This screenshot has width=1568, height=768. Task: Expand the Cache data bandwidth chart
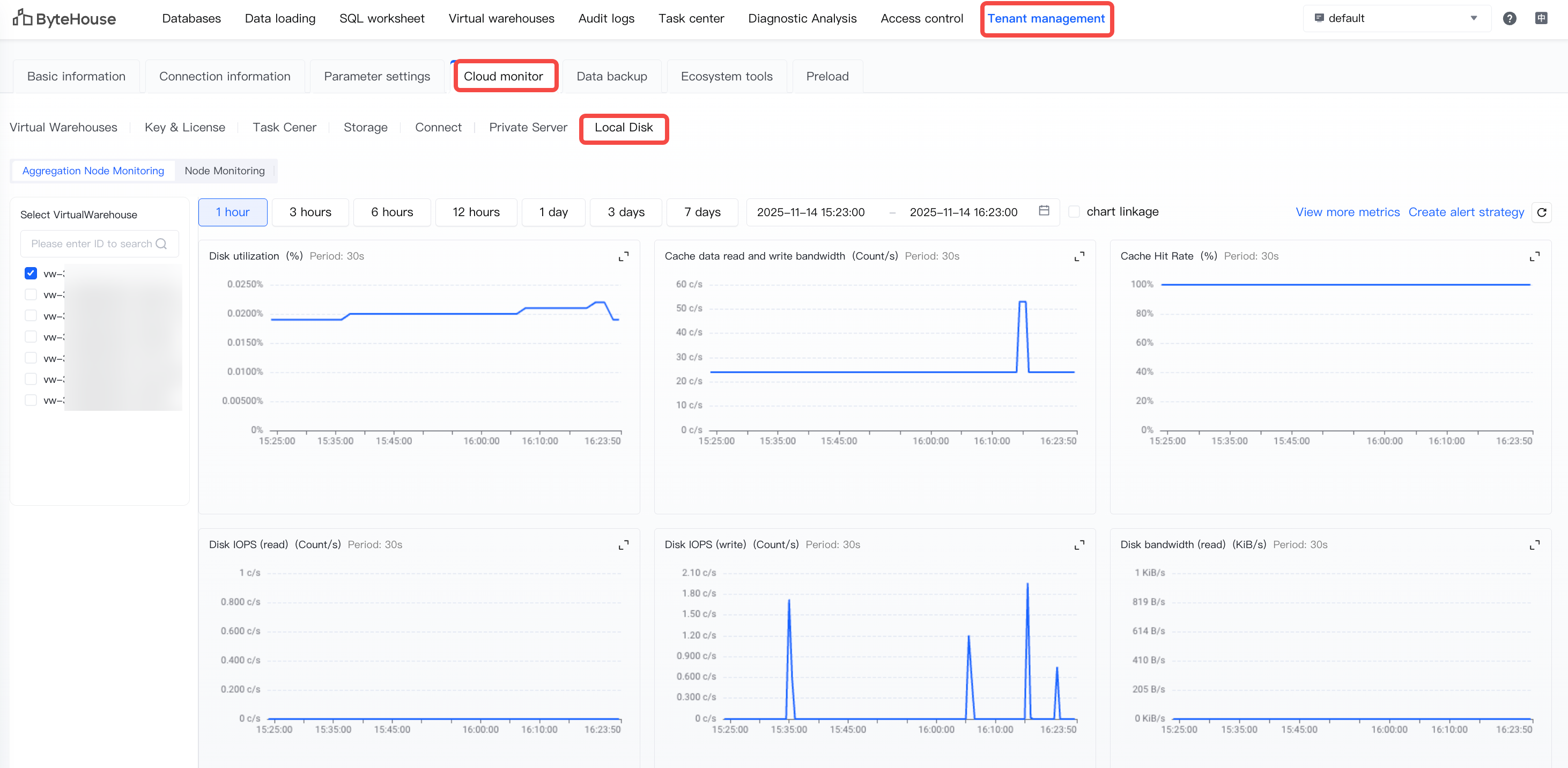[x=1078, y=257]
